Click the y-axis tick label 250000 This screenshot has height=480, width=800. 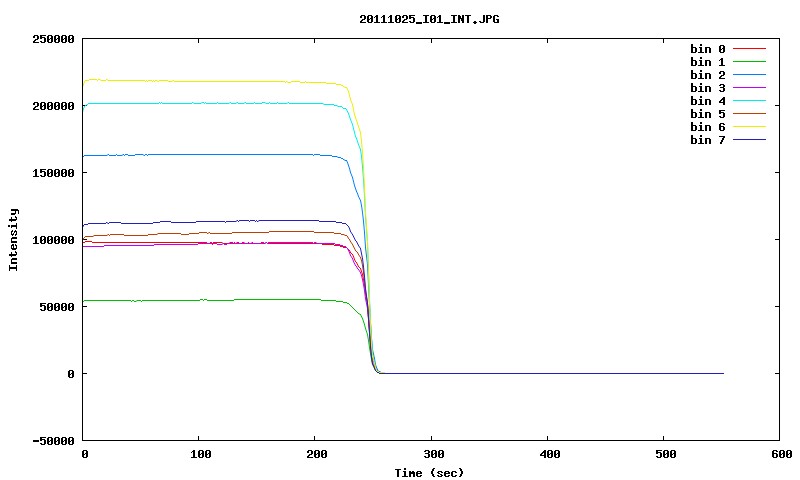coord(53,39)
